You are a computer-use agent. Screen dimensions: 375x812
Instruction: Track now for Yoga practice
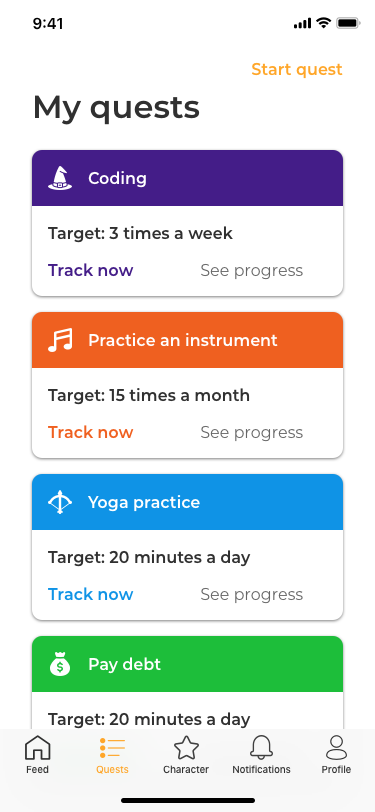pyautogui.click(x=91, y=594)
